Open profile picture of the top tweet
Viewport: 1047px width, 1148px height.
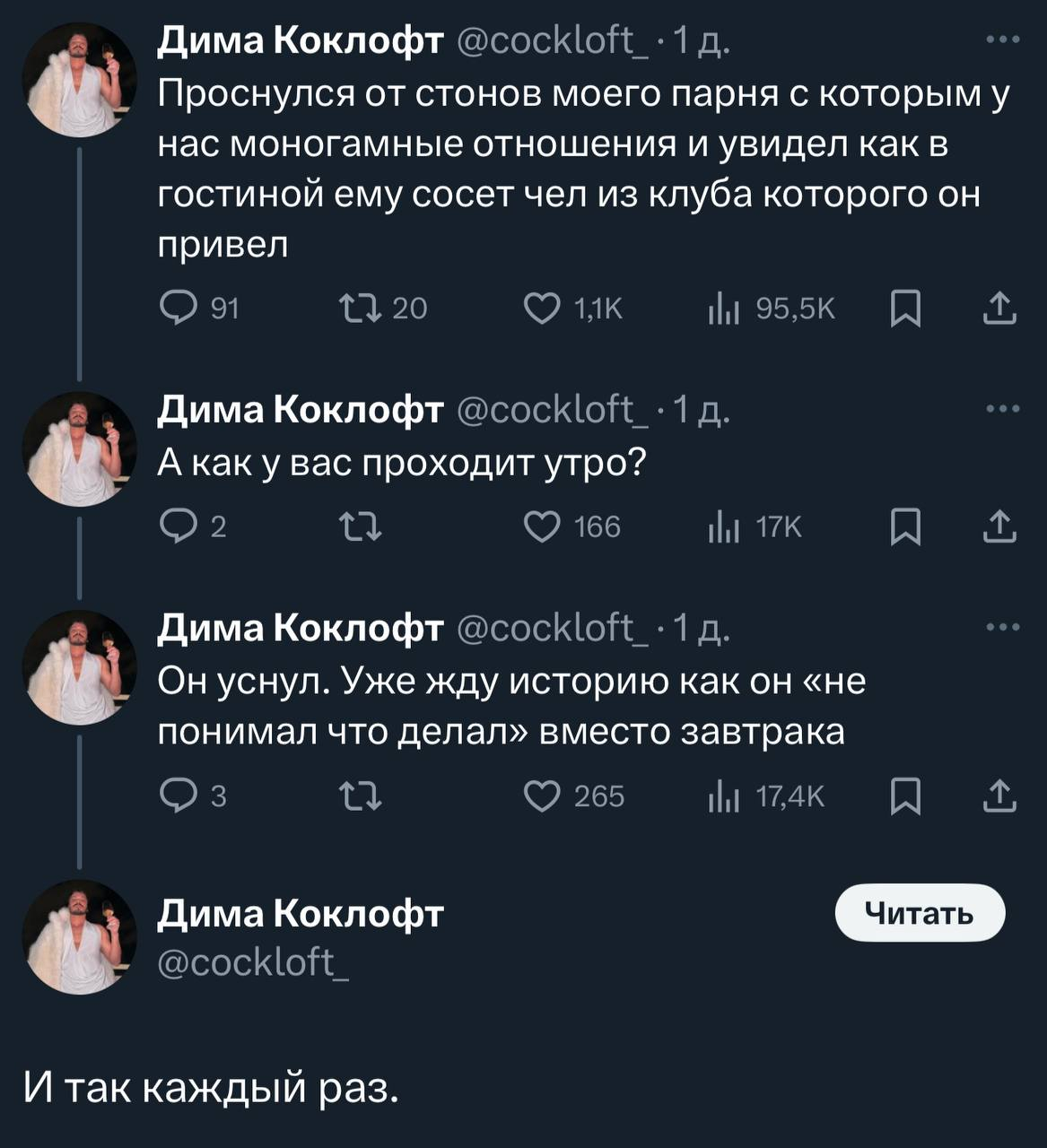[x=80, y=81]
